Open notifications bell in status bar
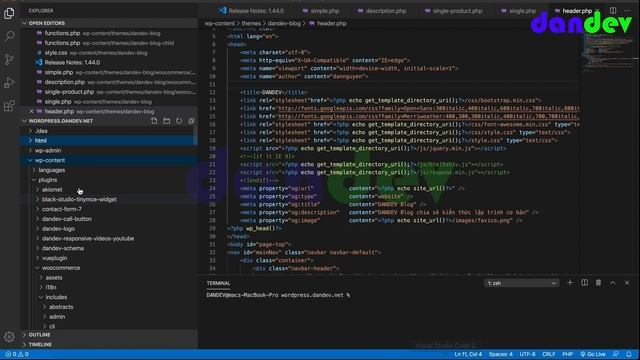640x360 pixels. [629, 354]
